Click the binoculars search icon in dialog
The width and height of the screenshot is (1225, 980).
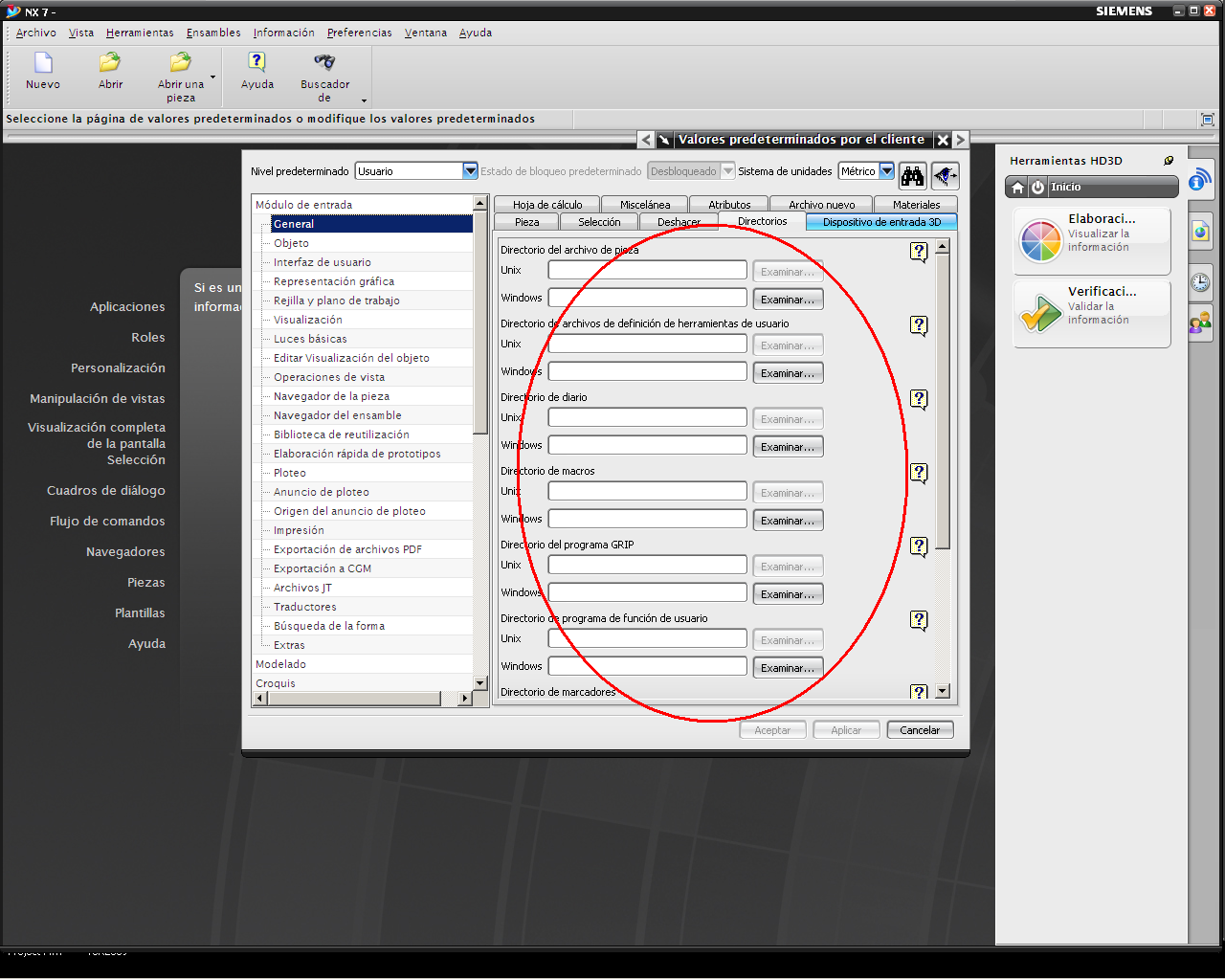(913, 176)
